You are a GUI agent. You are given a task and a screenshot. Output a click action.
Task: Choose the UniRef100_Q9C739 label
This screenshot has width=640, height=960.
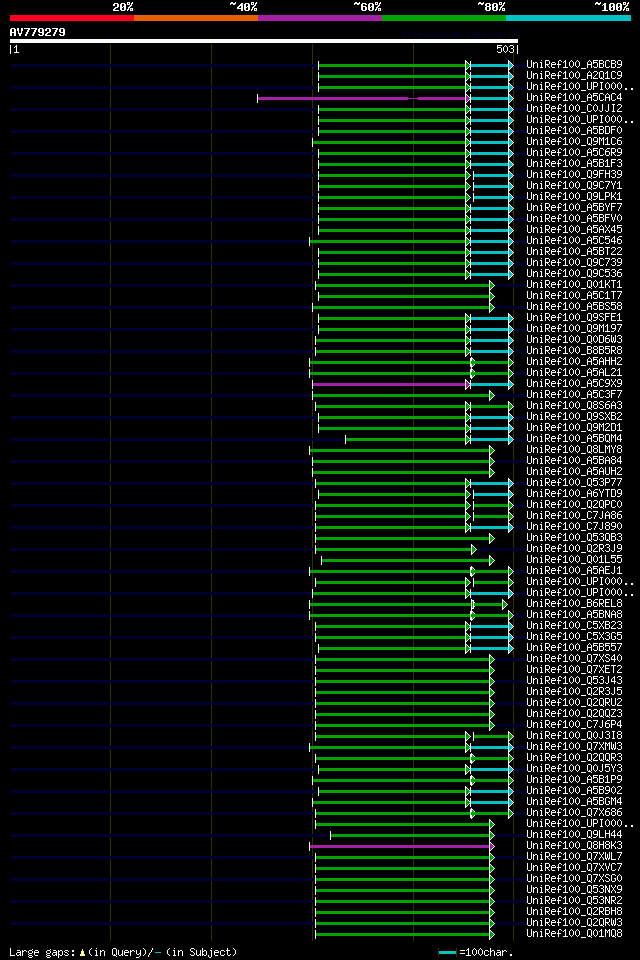[x=574, y=263]
